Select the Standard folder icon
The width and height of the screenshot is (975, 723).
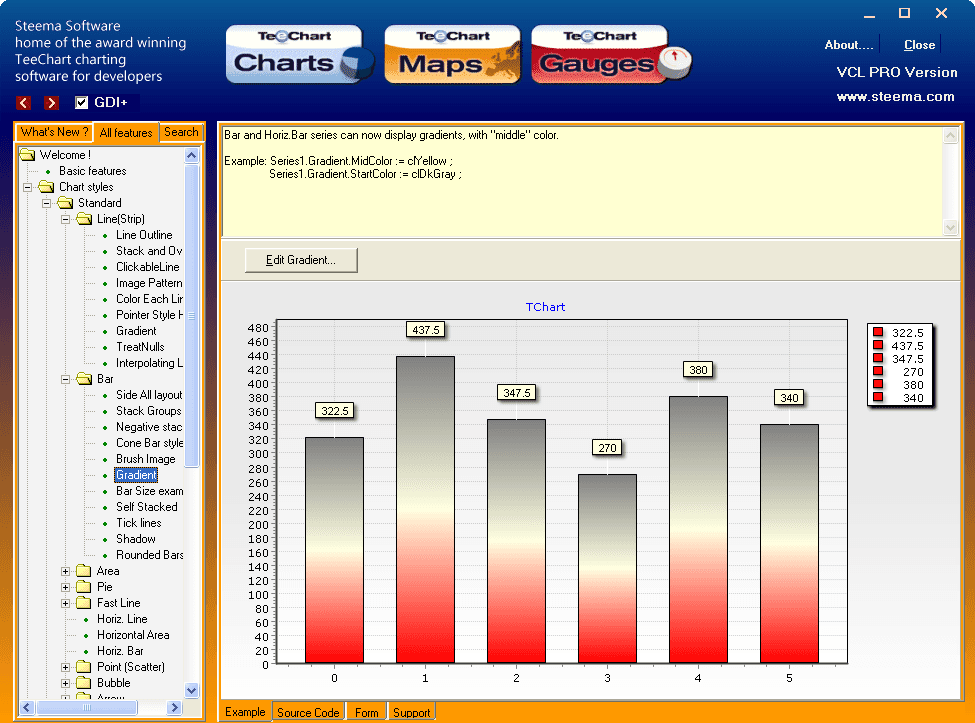tap(65, 203)
